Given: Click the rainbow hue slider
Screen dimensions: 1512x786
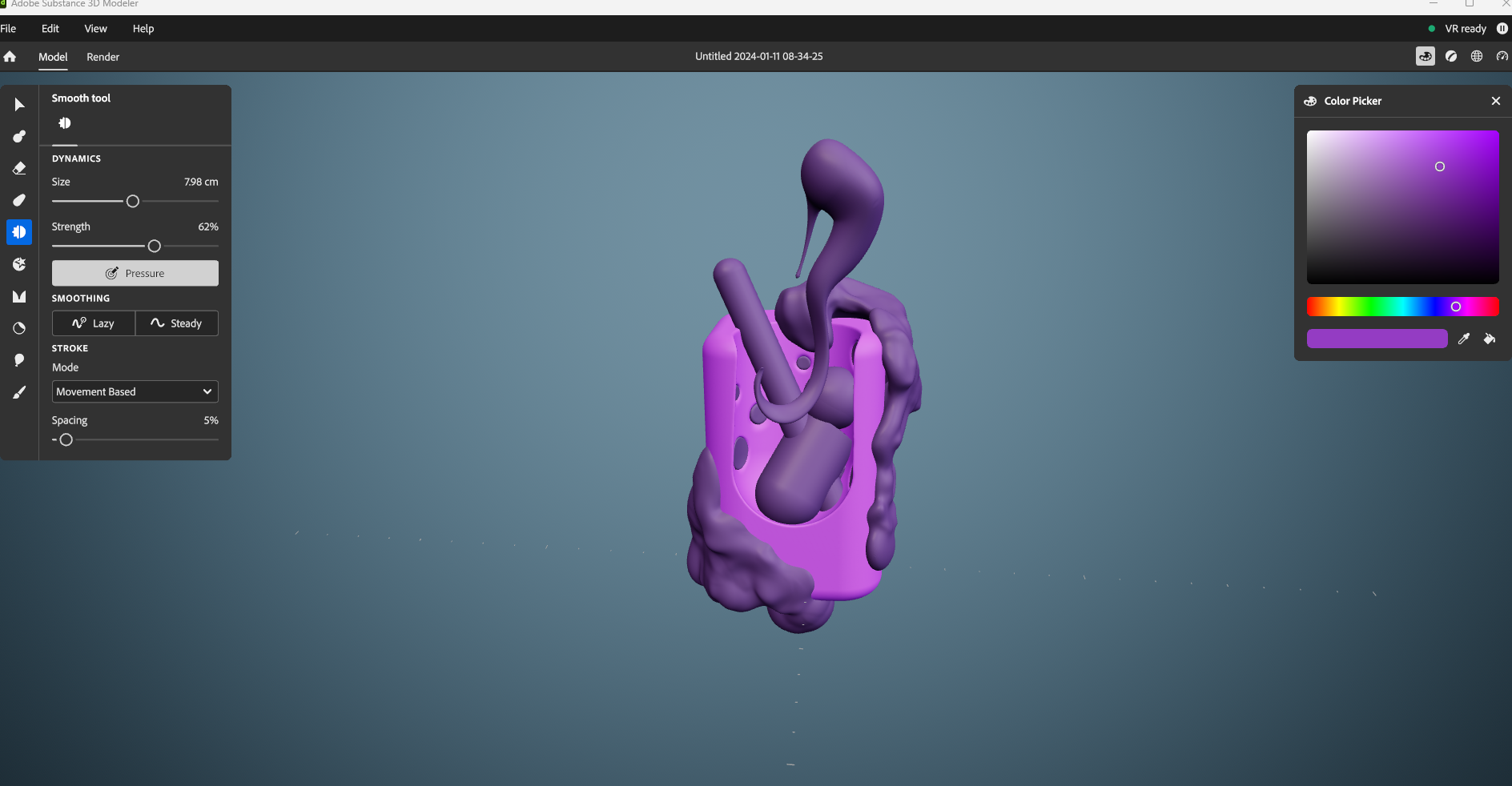Looking at the screenshot, I should 1403,307.
